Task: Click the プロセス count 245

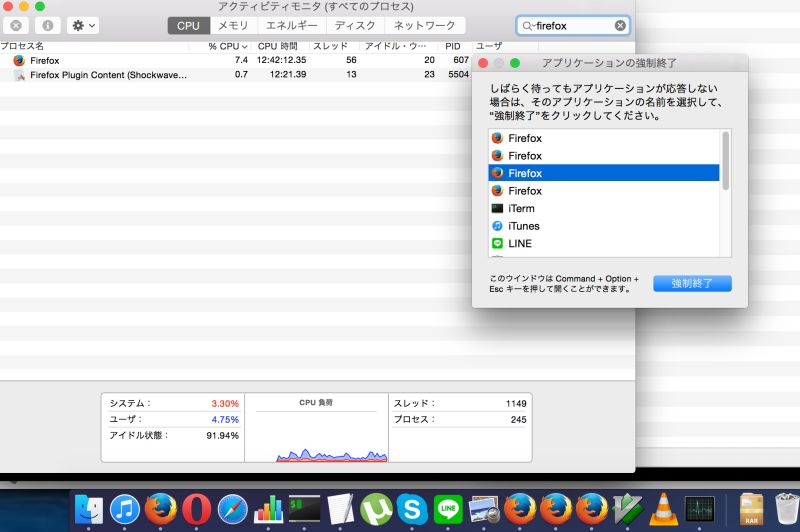Action: [518, 419]
